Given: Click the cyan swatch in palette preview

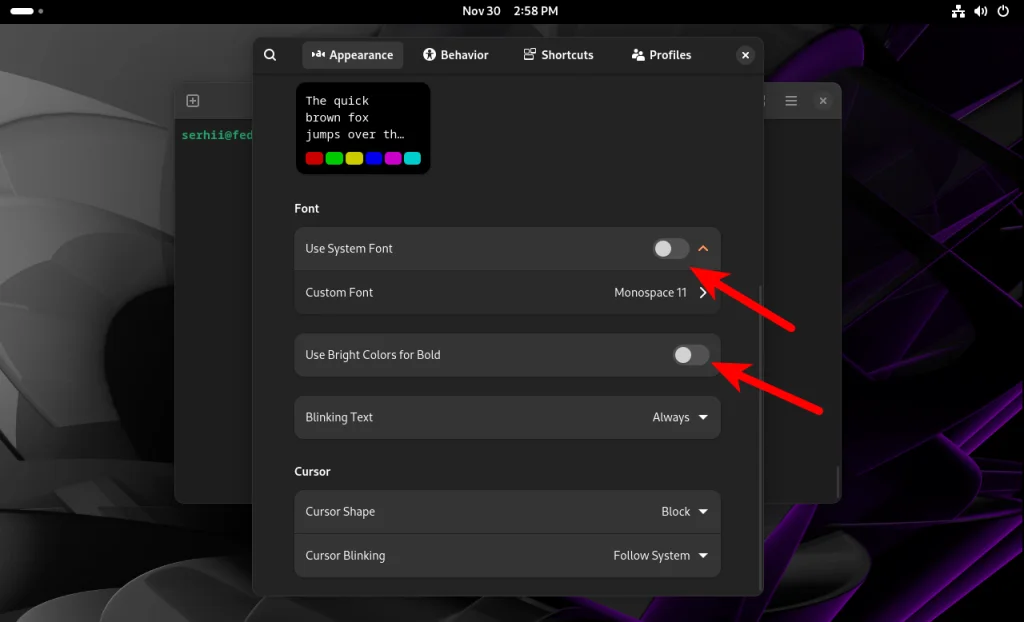Looking at the screenshot, I should pyautogui.click(x=412, y=158).
